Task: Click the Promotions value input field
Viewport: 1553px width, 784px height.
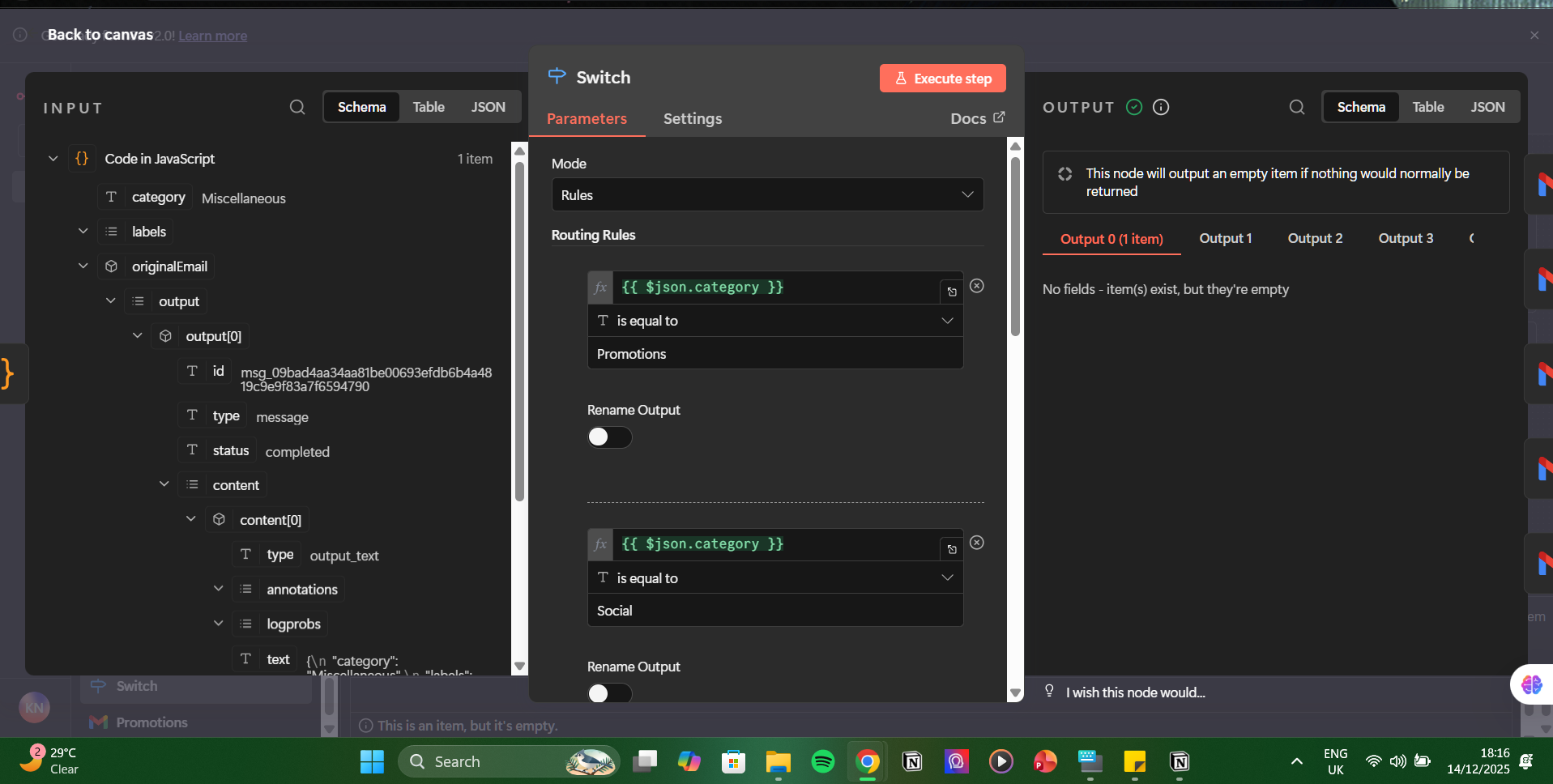Action: click(x=774, y=354)
